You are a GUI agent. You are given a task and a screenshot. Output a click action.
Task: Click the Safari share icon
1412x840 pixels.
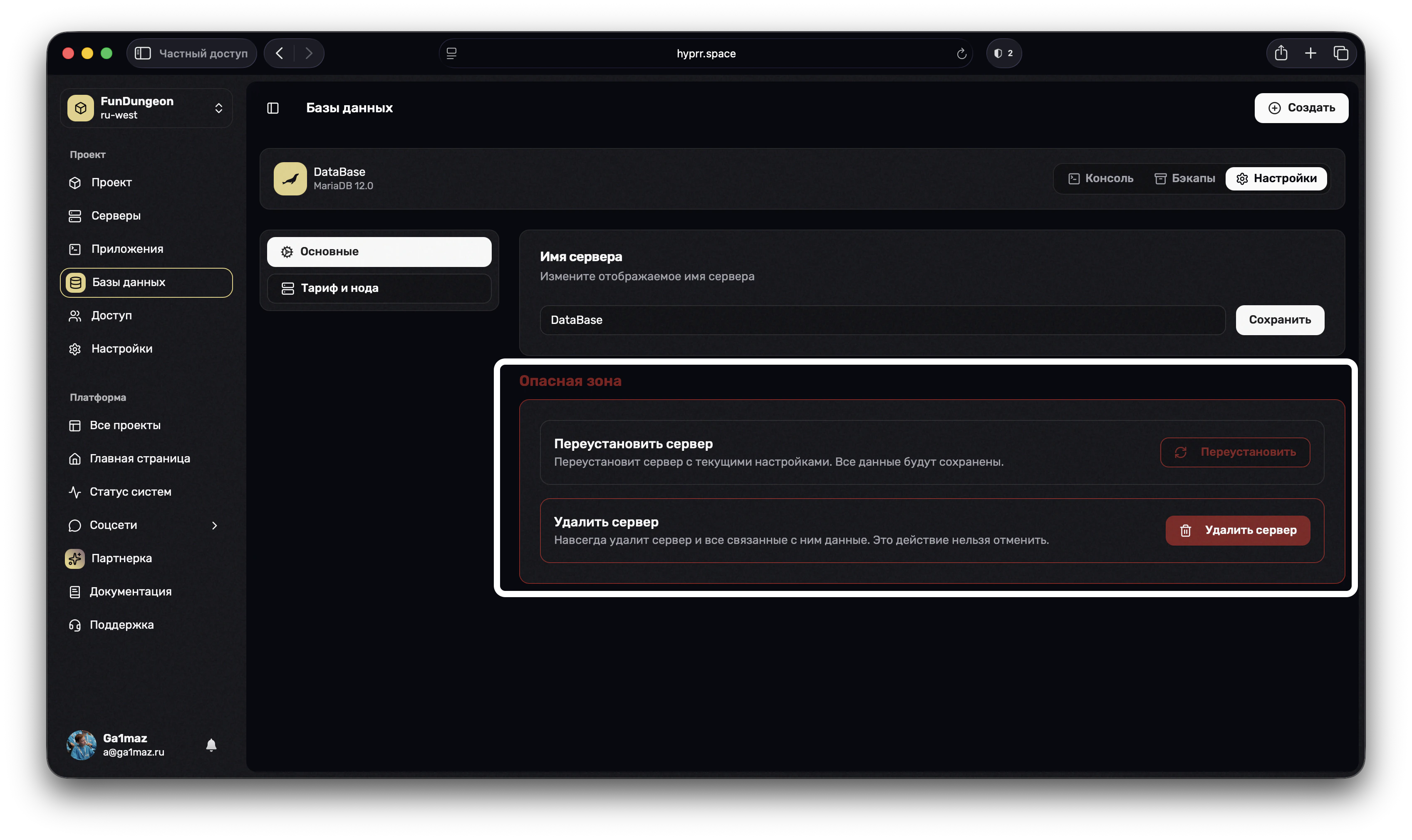click(1281, 53)
